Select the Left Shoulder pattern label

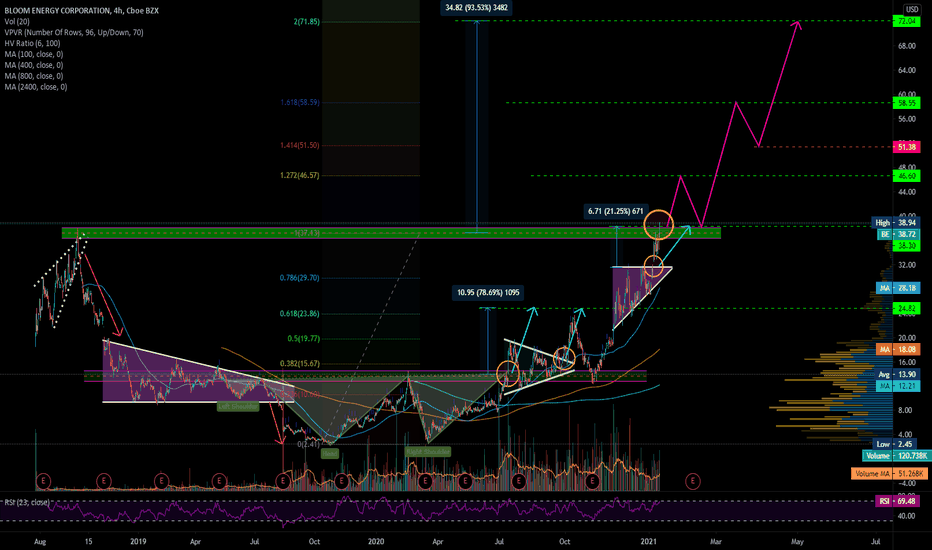(238, 407)
